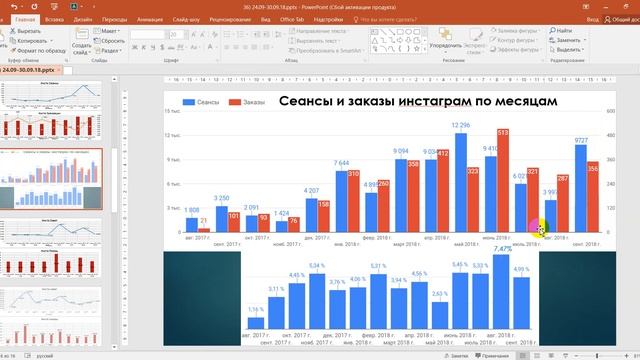Select the triangle shape in shapes gallery
Screen dimensions: 640x360
(375, 40)
